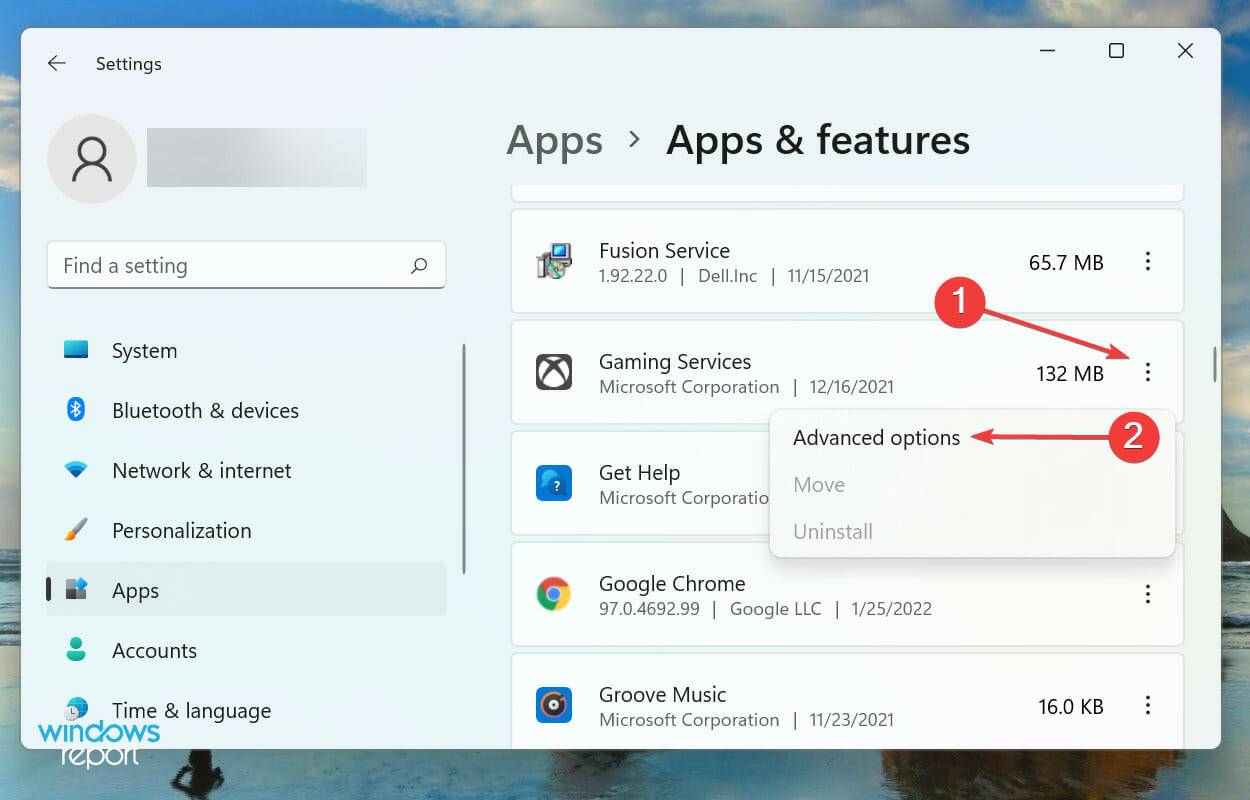1250x800 pixels.
Task: Select the Google Chrome app icon
Action: 553,595
